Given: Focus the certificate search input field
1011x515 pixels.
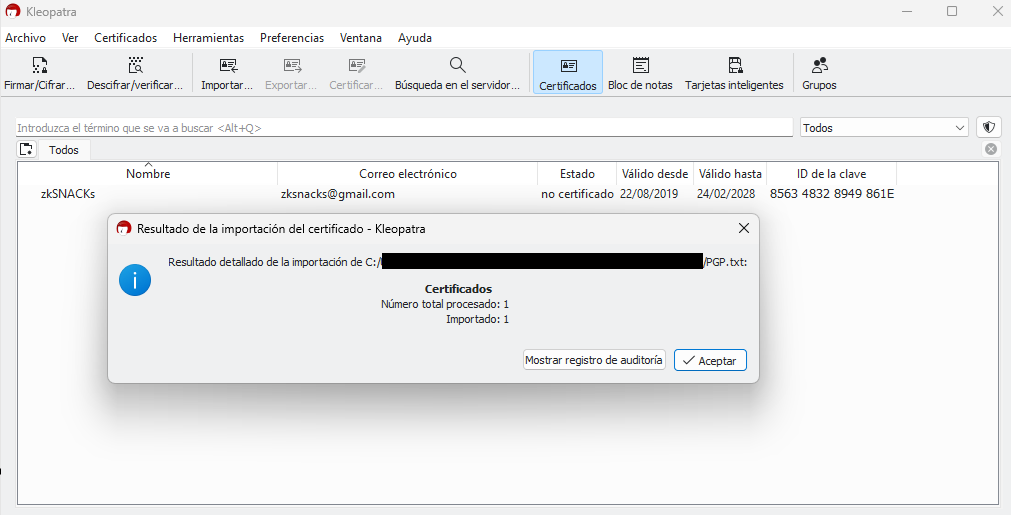Looking at the screenshot, I should 404,128.
